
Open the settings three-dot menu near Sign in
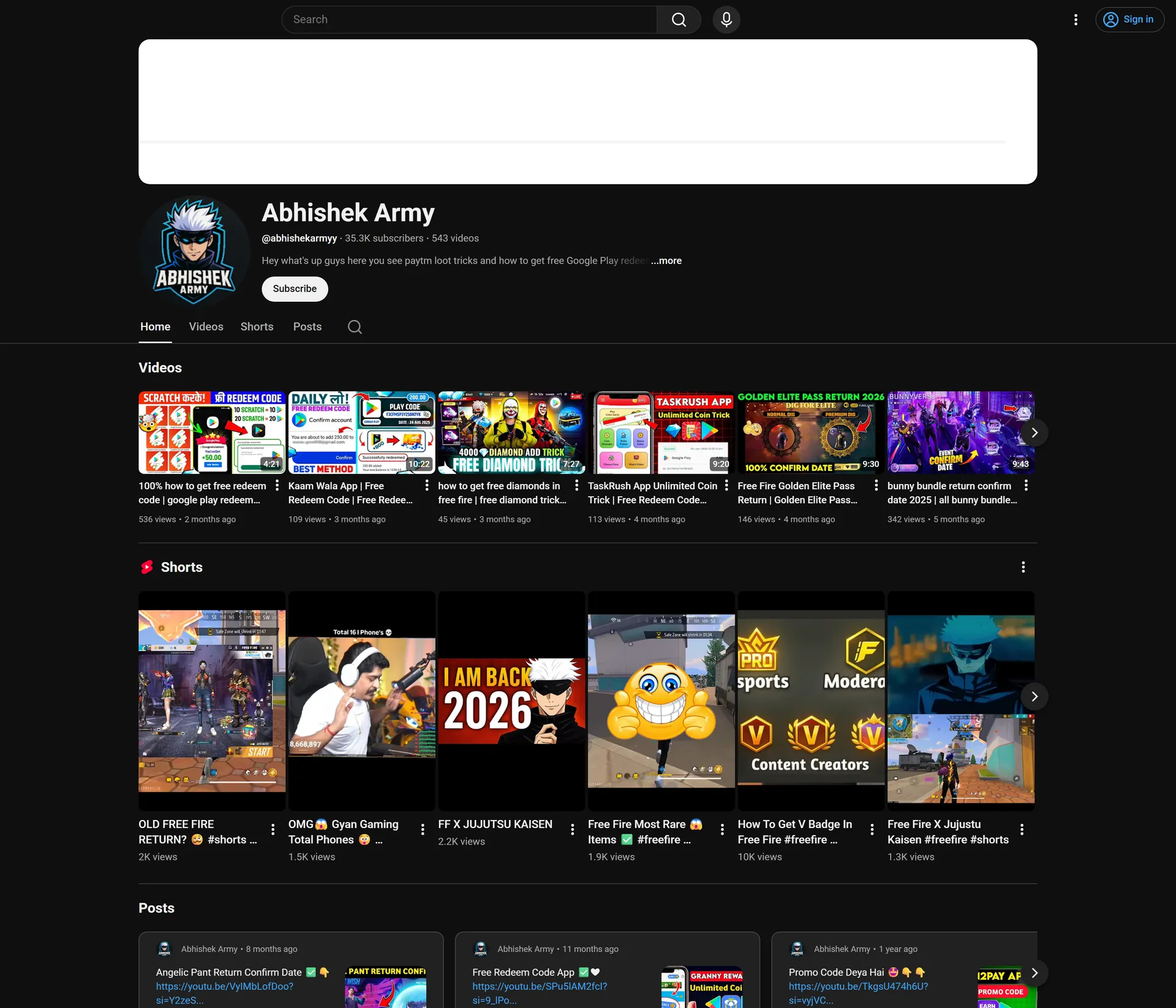[x=1076, y=20]
